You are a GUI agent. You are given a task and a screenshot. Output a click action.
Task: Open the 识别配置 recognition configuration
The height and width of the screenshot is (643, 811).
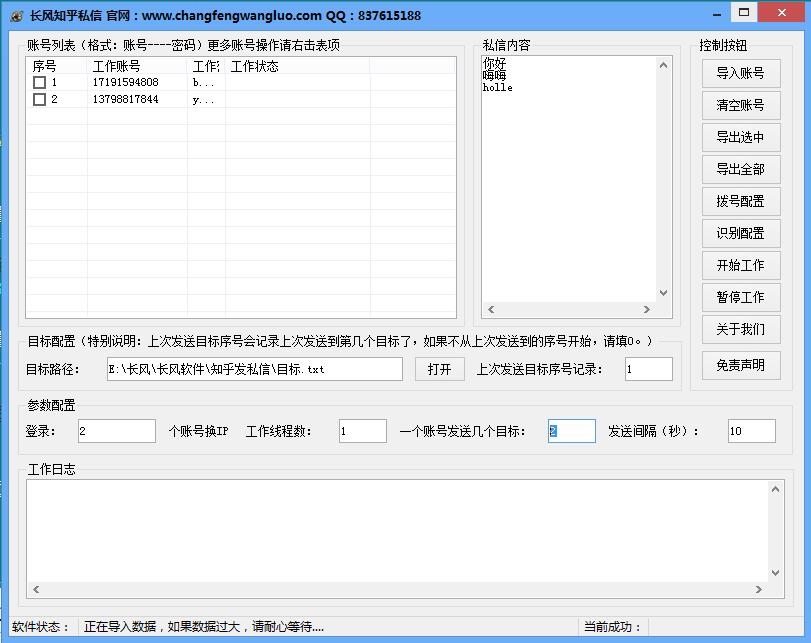740,233
